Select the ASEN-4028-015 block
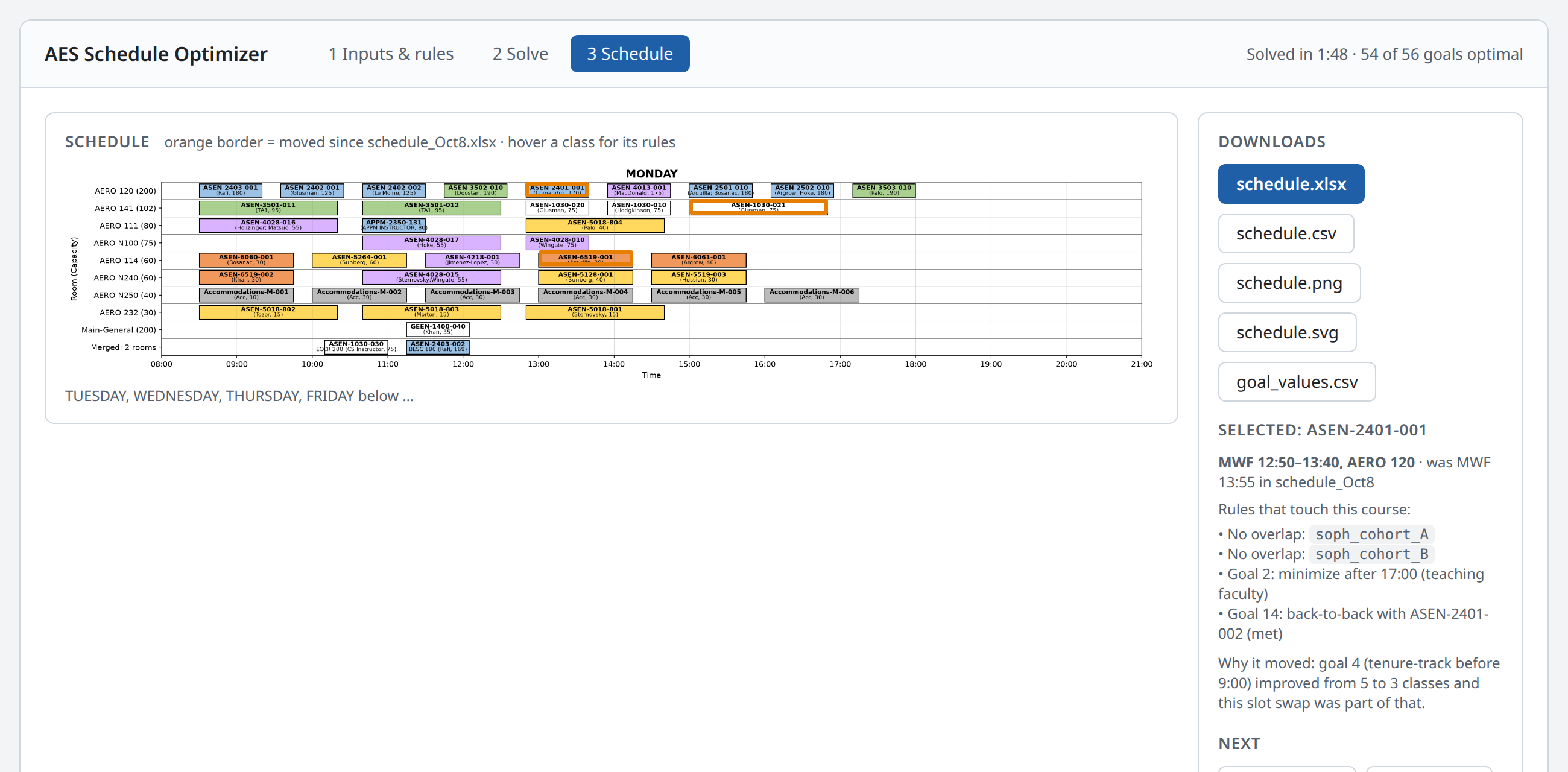Viewport: 1568px width, 772px height. (x=432, y=277)
